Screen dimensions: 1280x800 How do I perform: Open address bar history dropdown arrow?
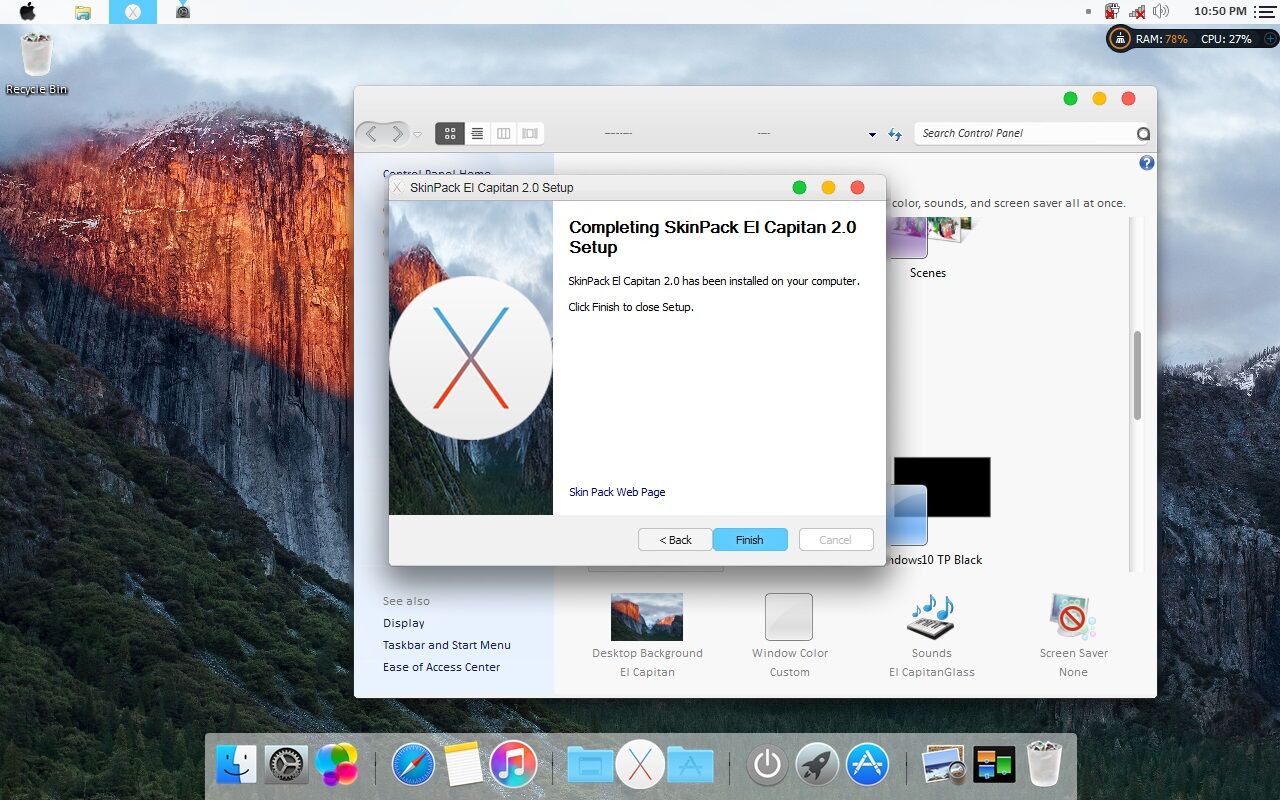click(x=872, y=134)
